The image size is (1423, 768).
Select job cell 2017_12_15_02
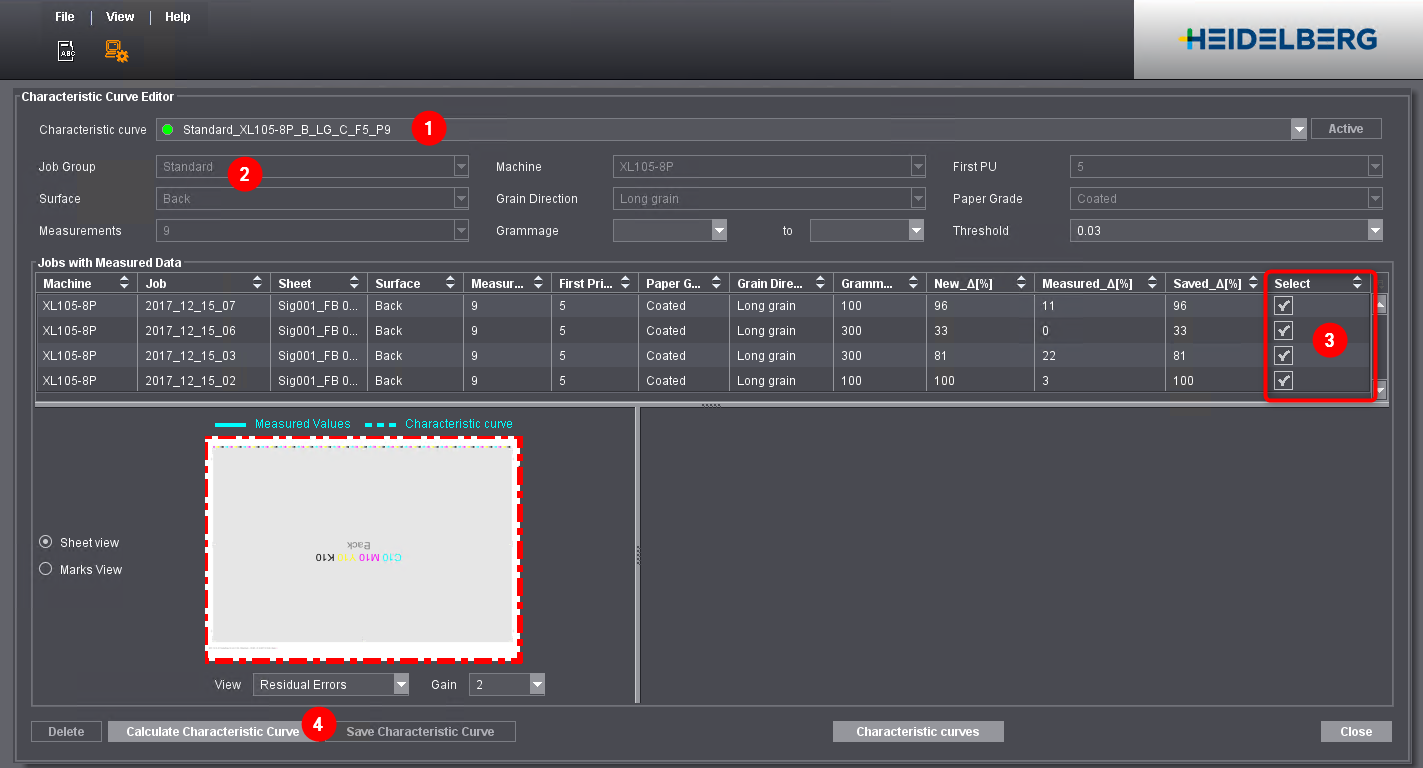tap(203, 380)
